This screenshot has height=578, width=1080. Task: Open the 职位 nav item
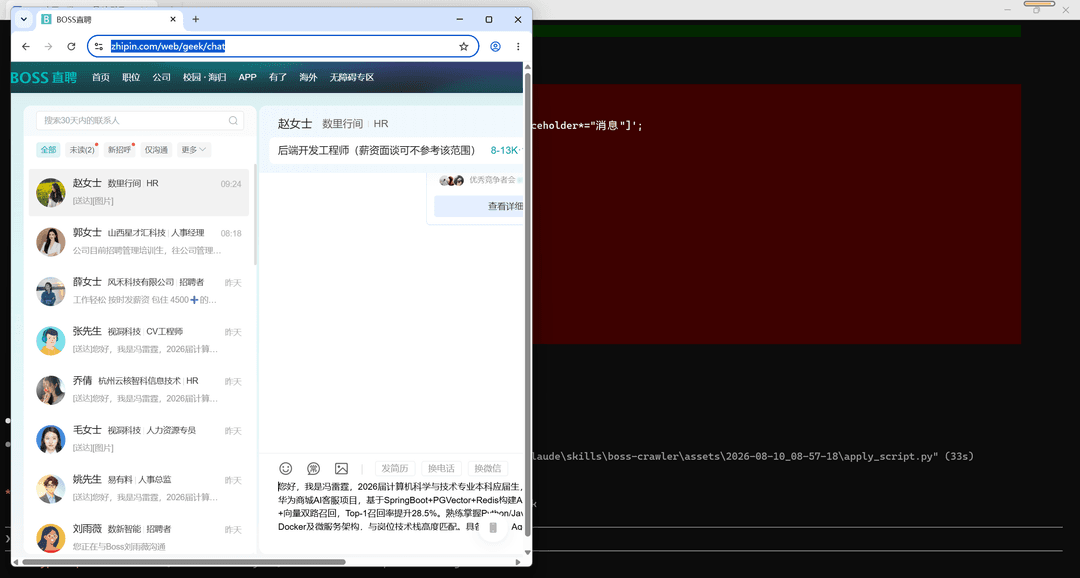pos(131,77)
